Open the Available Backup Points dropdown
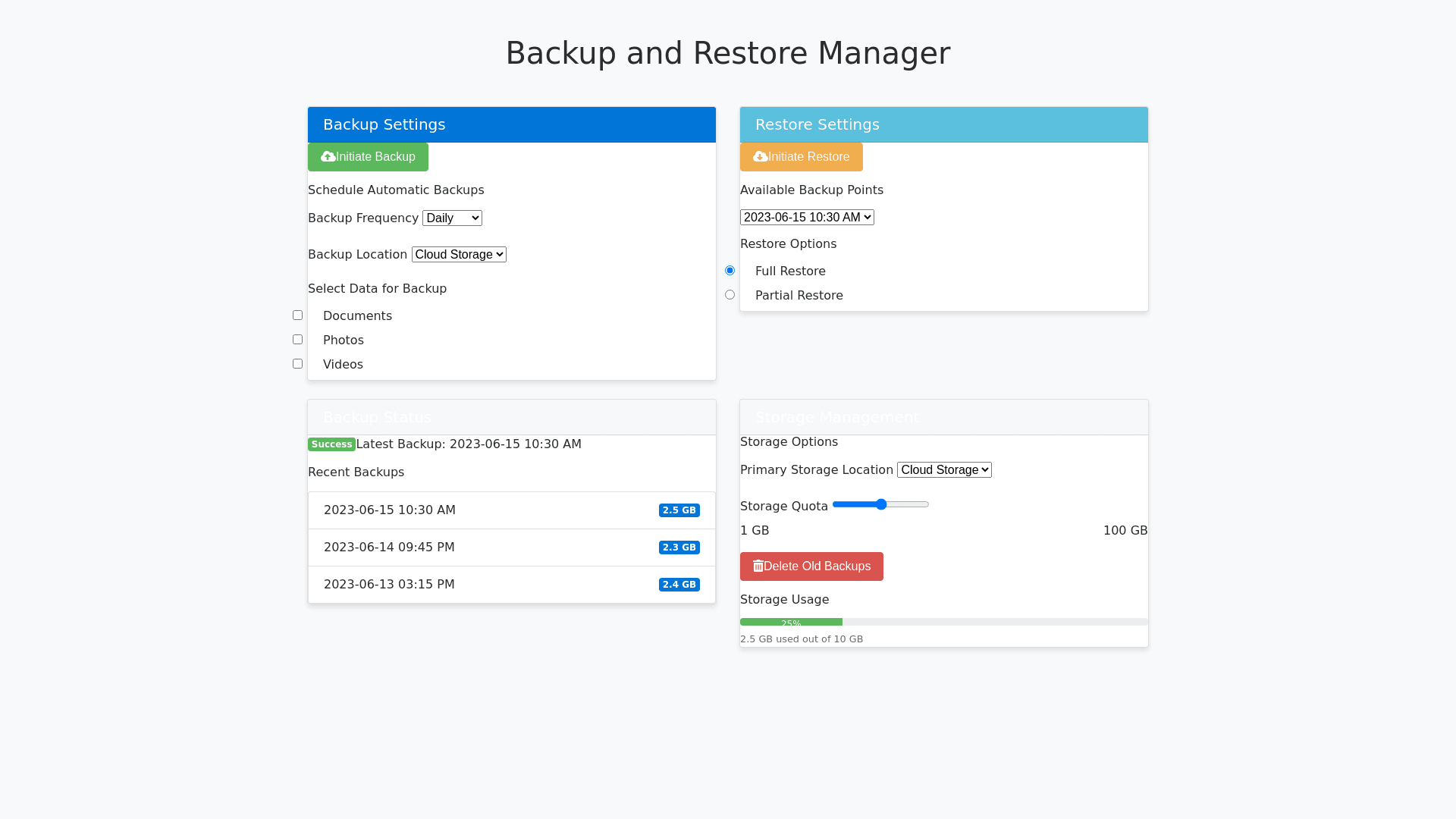The height and width of the screenshot is (819, 1456). 807,218
